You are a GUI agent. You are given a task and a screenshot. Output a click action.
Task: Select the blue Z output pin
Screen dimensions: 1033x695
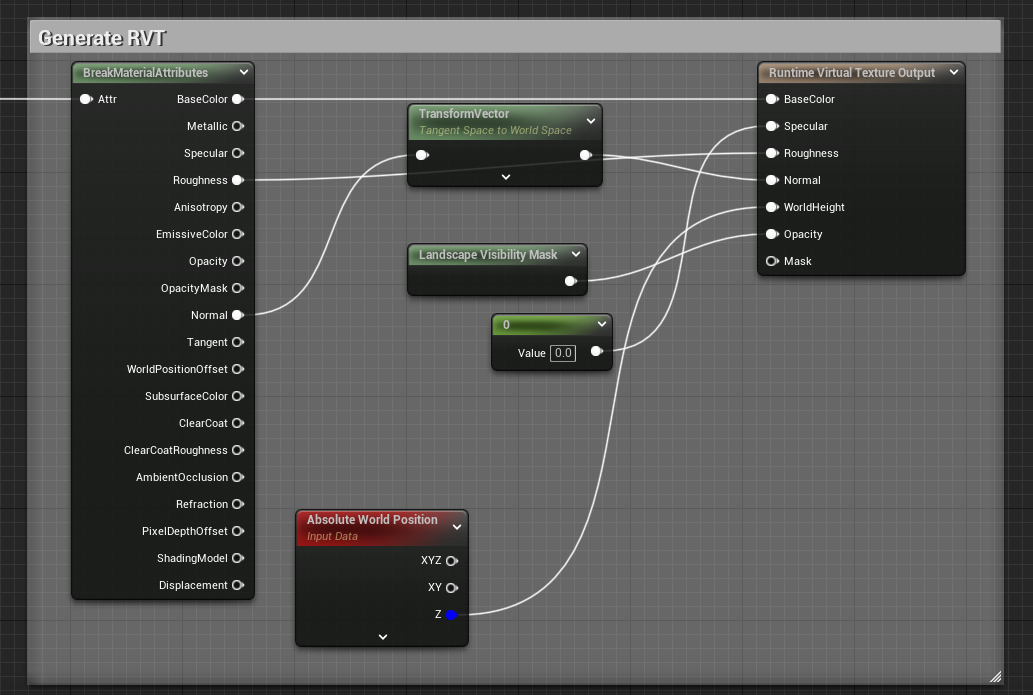pyautogui.click(x=451, y=614)
